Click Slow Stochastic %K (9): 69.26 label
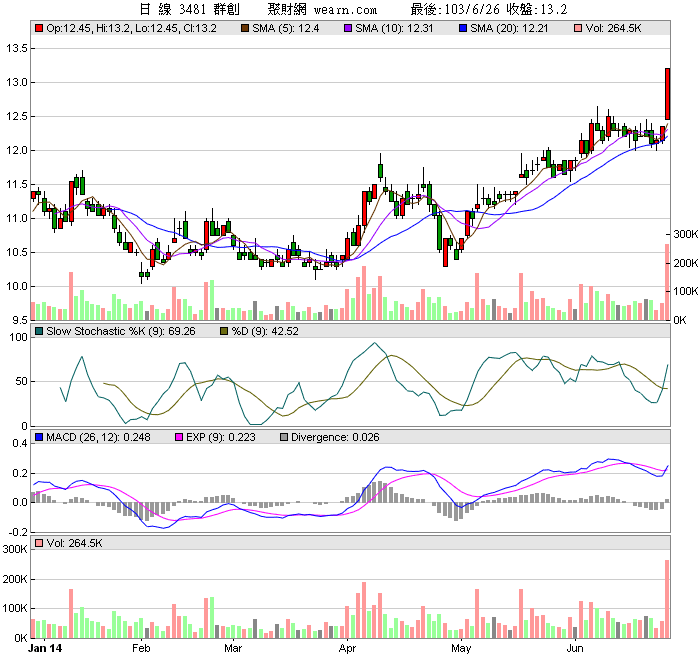 point(121,331)
